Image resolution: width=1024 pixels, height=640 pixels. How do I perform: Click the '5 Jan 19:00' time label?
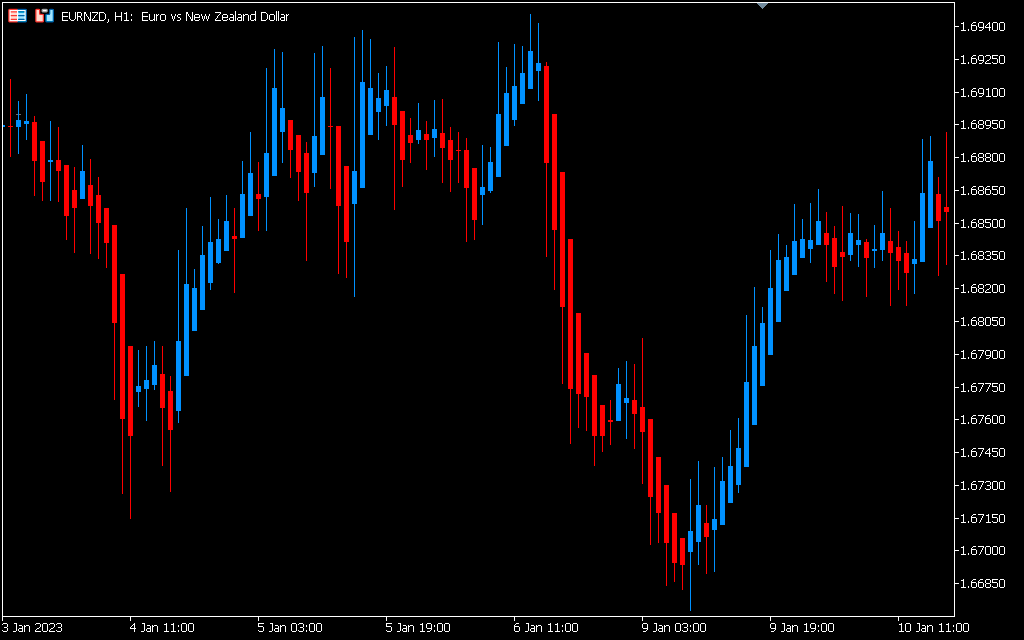418,628
